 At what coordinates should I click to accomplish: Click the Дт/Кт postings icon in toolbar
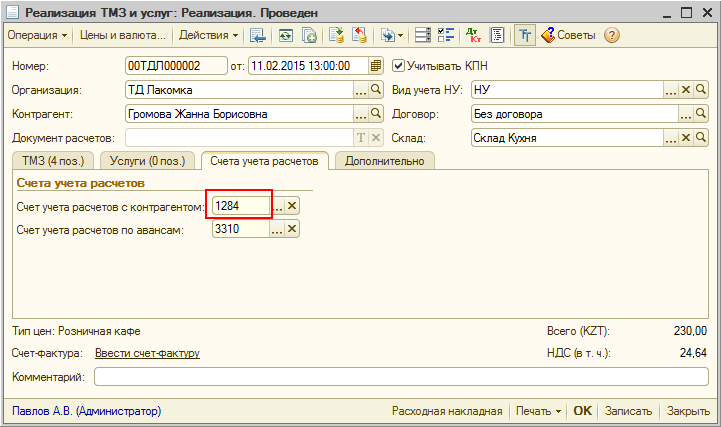[473, 35]
